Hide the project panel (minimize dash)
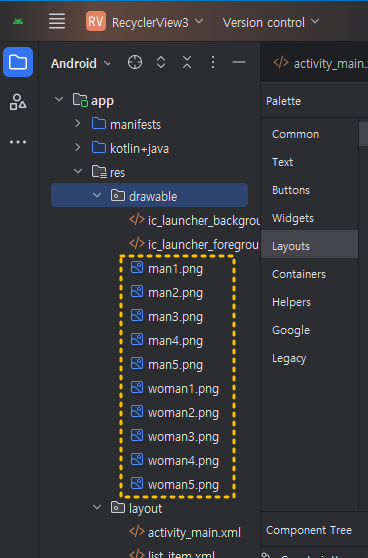The image size is (368, 558). [x=239, y=62]
